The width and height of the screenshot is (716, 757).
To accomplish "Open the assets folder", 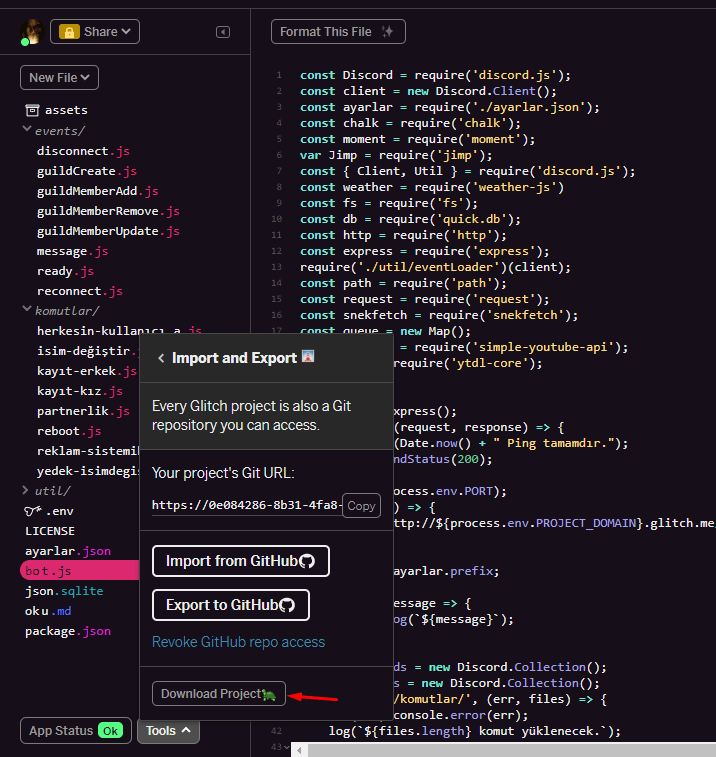I will pos(66,110).
